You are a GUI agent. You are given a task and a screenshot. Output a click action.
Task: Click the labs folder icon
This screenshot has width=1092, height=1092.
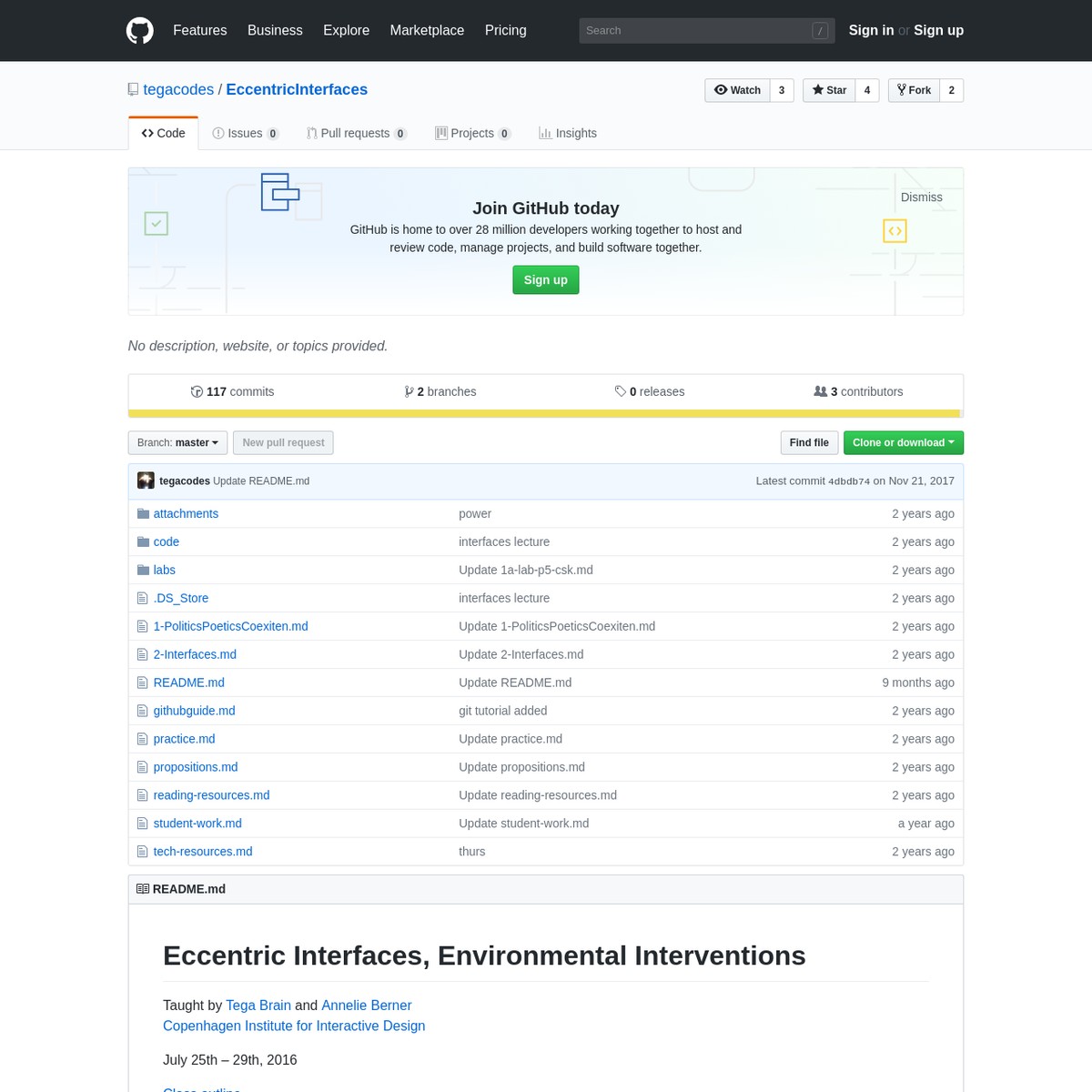[x=143, y=570]
